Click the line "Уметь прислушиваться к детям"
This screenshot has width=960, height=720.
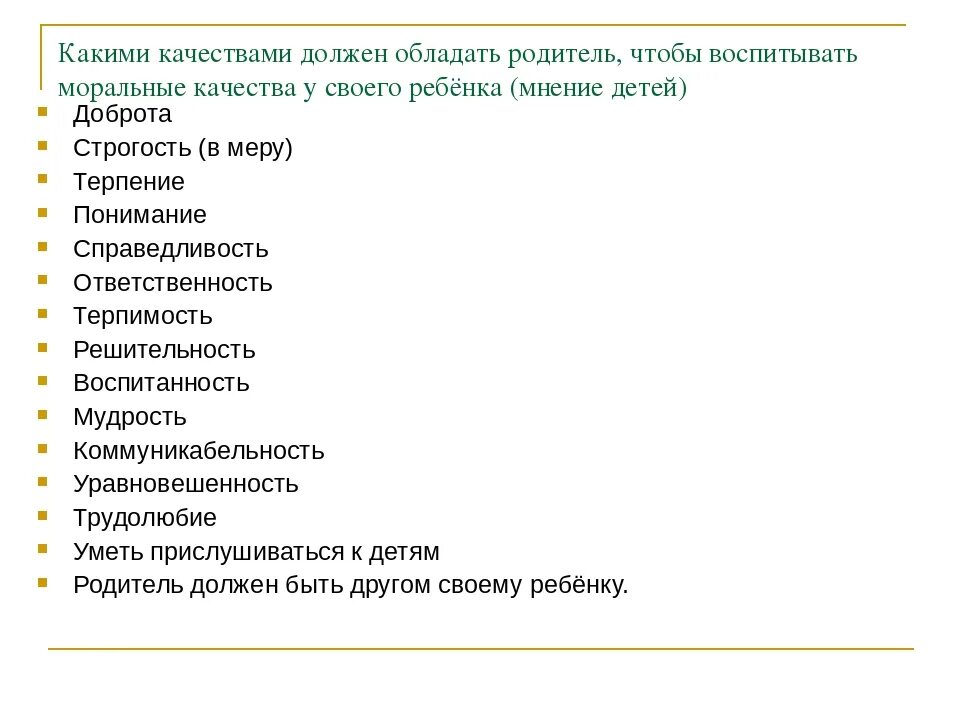coord(257,552)
